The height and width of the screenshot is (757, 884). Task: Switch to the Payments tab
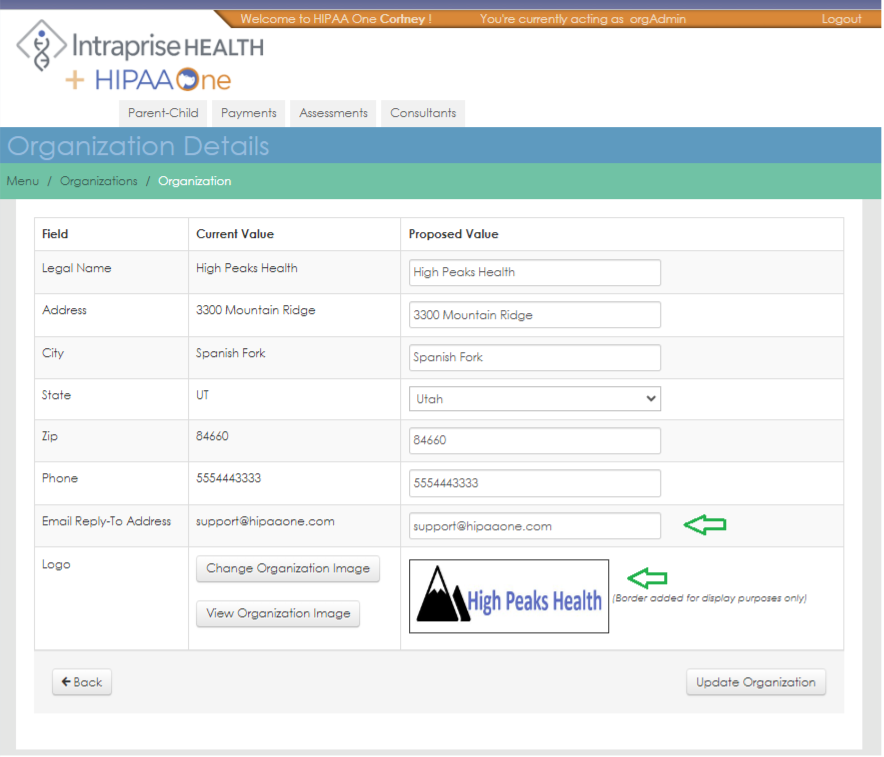pyautogui.click(x=247, y=112)
